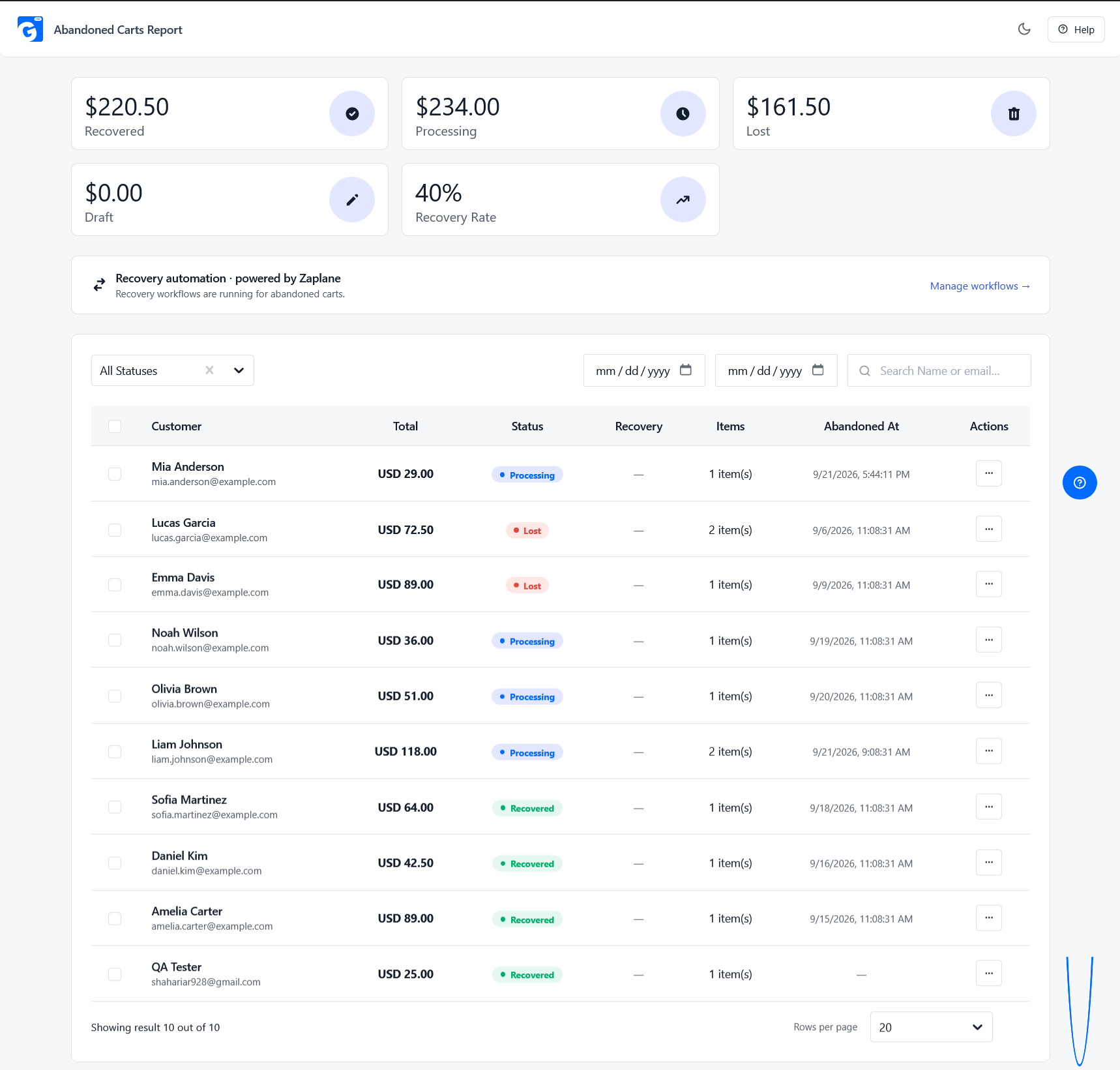1120x1070 pixels.
Task: Check the Lucas Garcia row checkbox
Action: tap(115, 530)
